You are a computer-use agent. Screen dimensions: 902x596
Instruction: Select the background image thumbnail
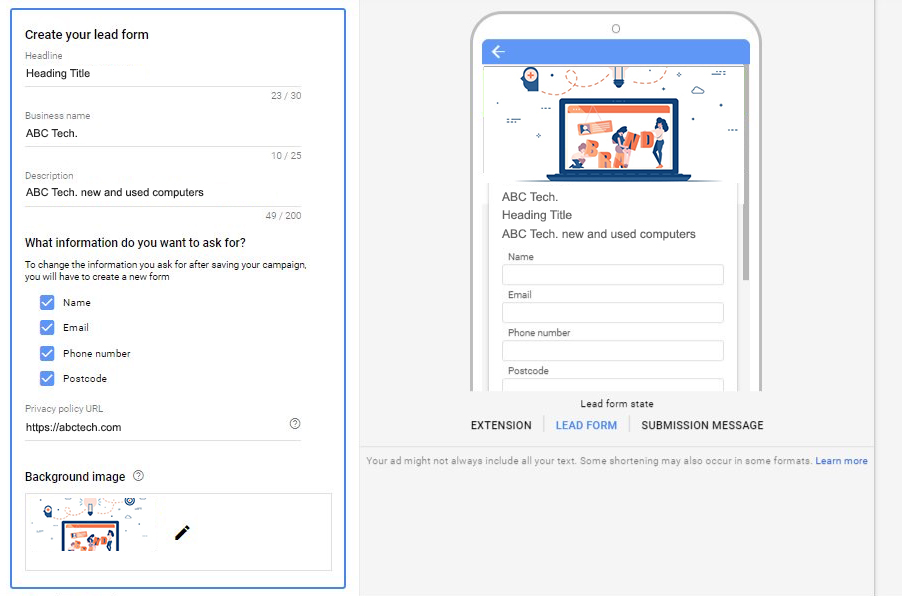click(92, 524)
